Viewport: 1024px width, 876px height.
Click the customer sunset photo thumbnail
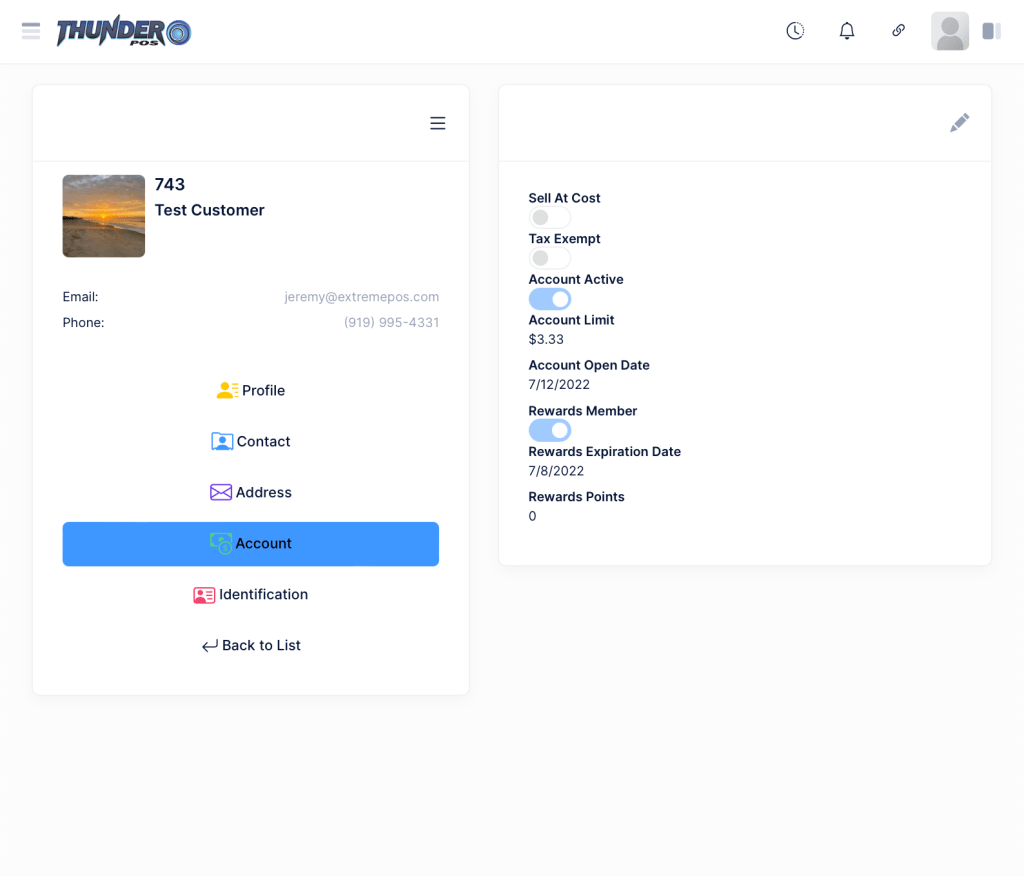coord(103,216)
